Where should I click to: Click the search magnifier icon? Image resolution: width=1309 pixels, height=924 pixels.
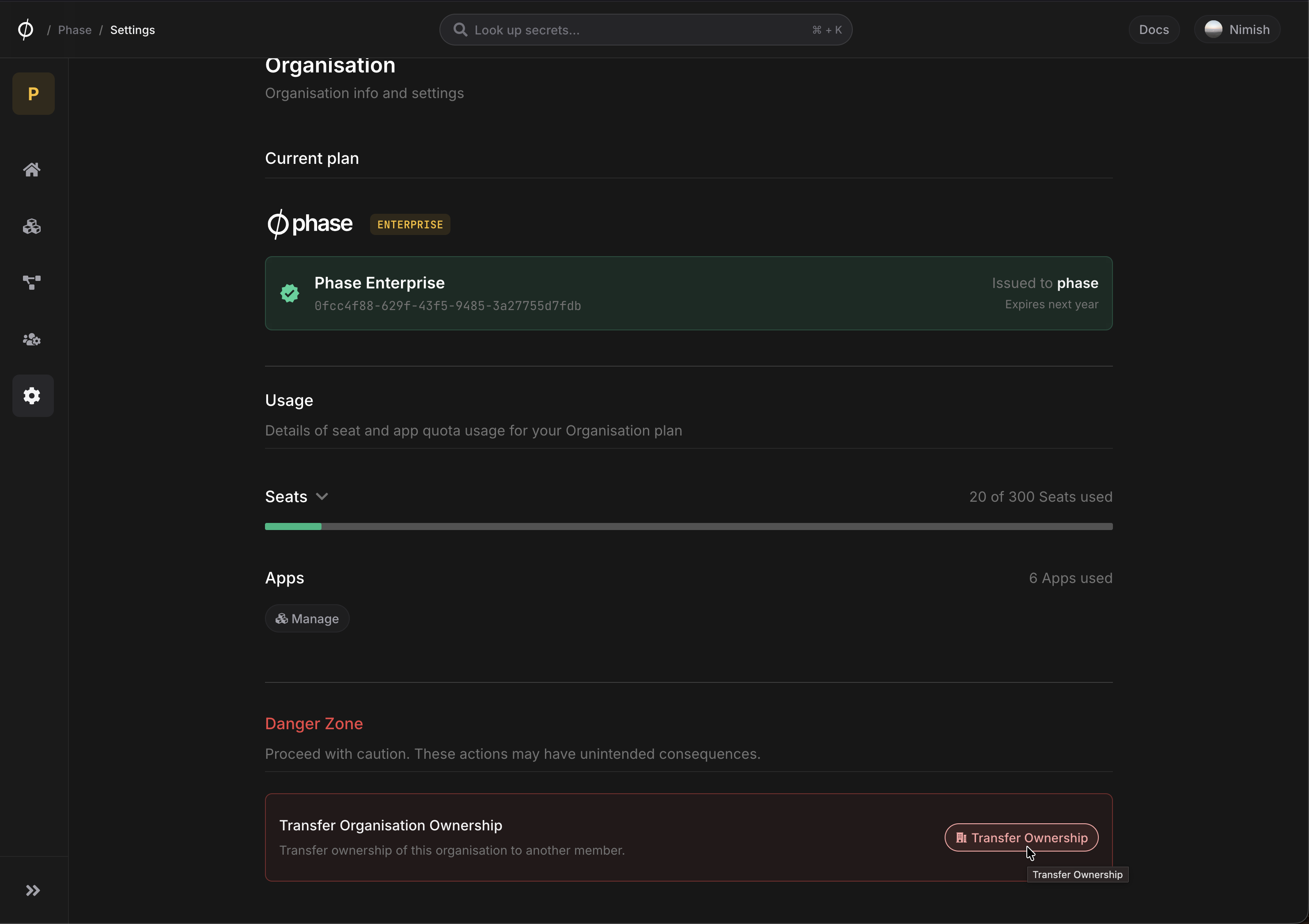pyautogui.click(x=460, y=30)
